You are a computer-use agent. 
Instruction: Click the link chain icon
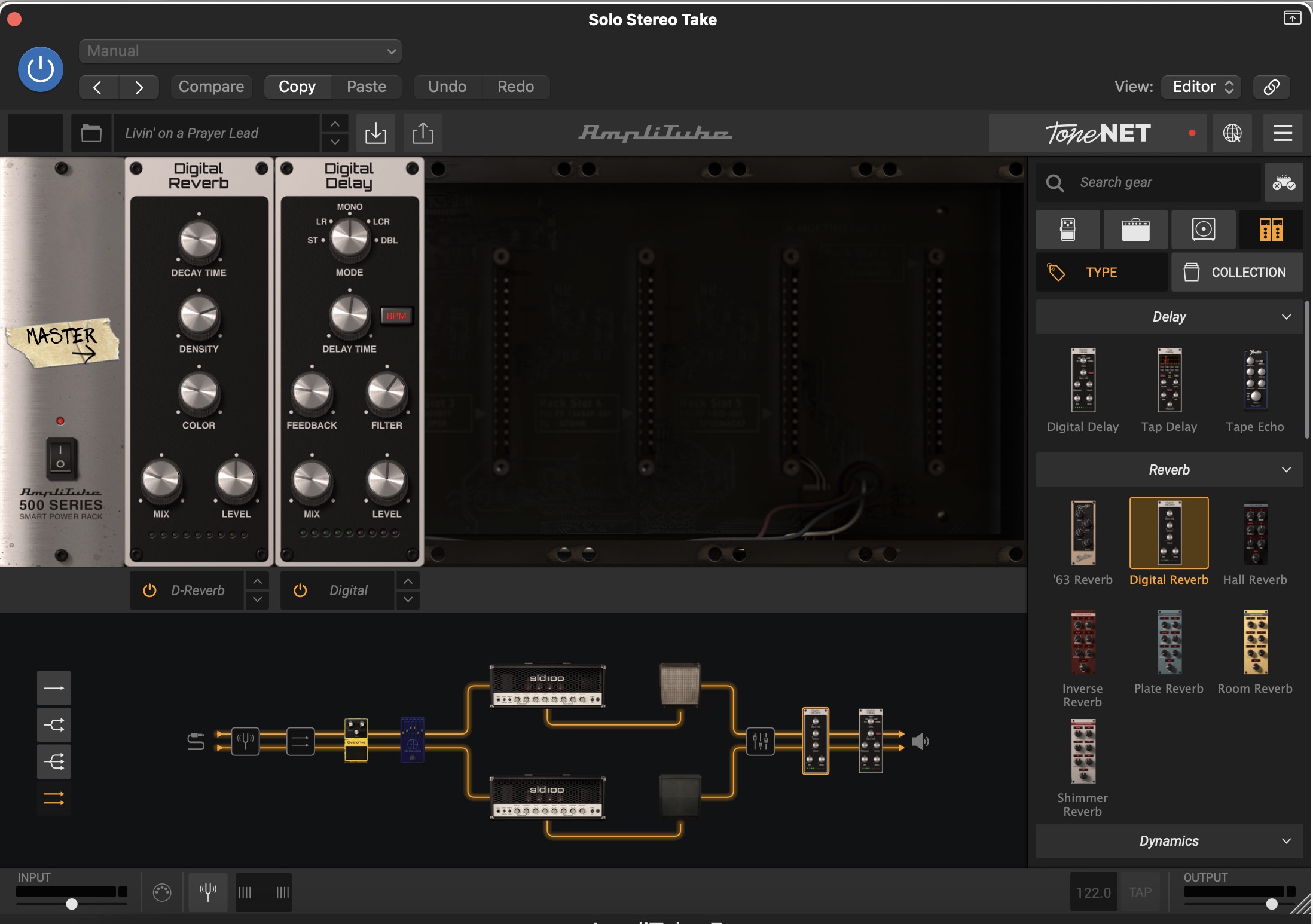coord(1271,87)
